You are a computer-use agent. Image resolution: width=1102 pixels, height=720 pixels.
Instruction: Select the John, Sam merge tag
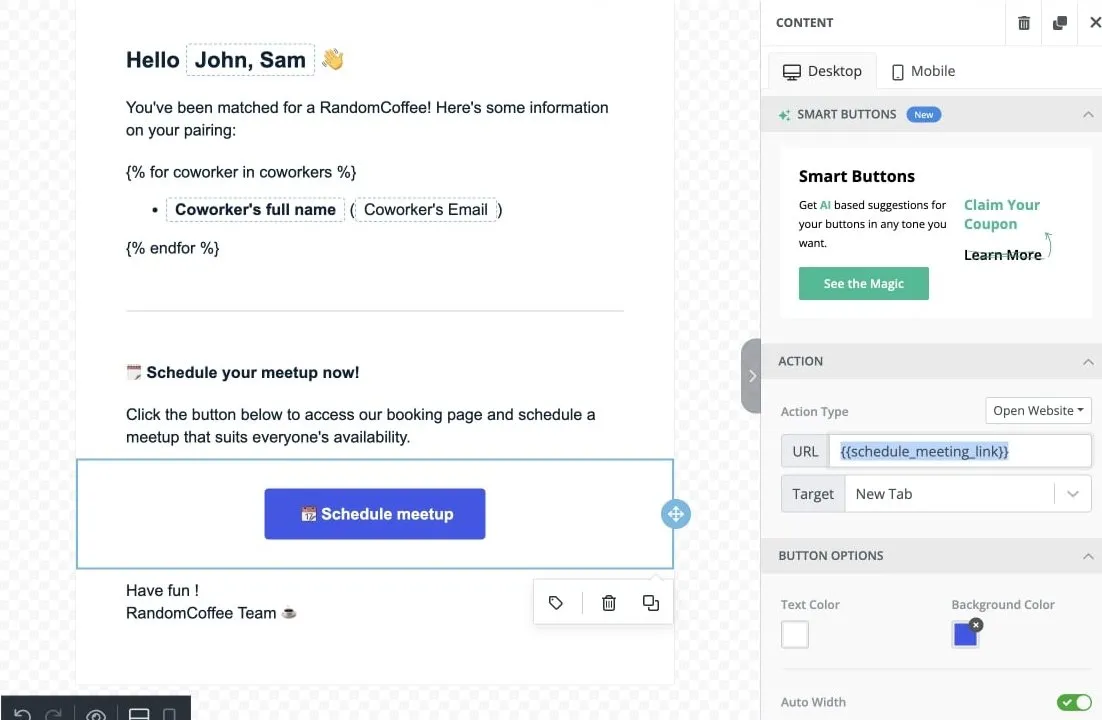250,60
